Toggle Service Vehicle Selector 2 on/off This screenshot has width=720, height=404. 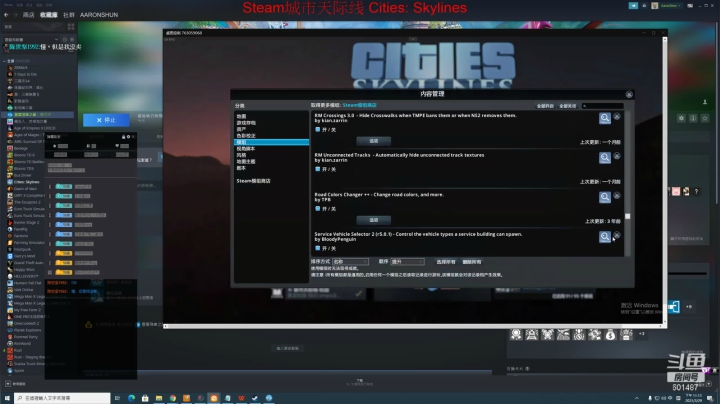click(x=317, y=248)
